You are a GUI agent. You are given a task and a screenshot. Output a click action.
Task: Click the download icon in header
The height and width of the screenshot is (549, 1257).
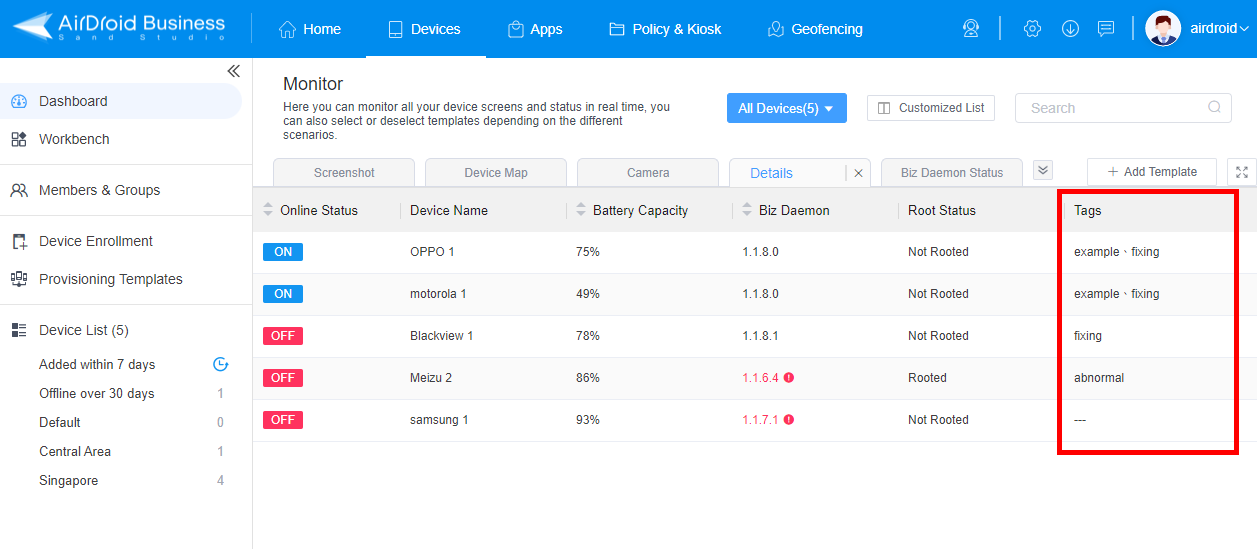pos(1070,28)
